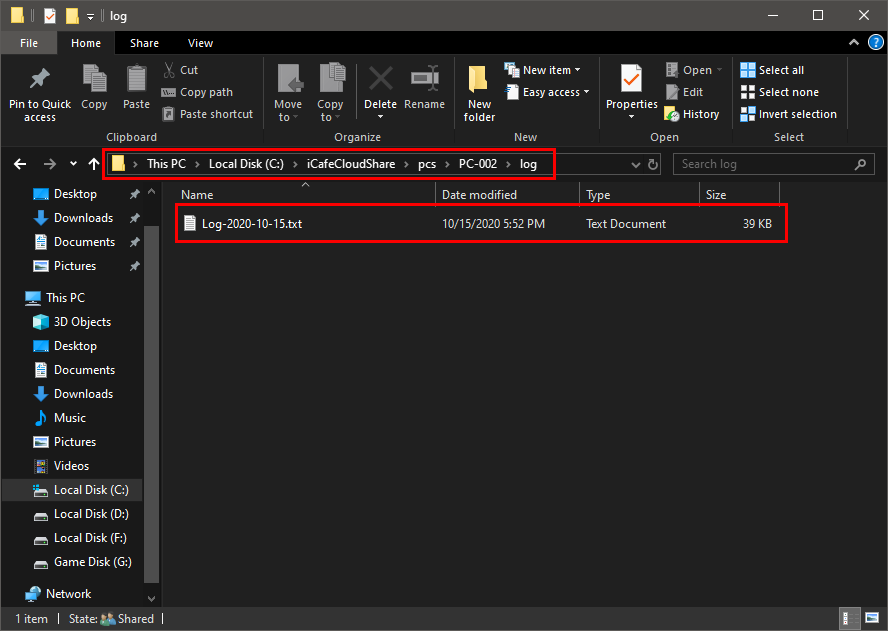Click the Pin to Quick access icon
Screen dimensions: 888x631
point(40,80)
